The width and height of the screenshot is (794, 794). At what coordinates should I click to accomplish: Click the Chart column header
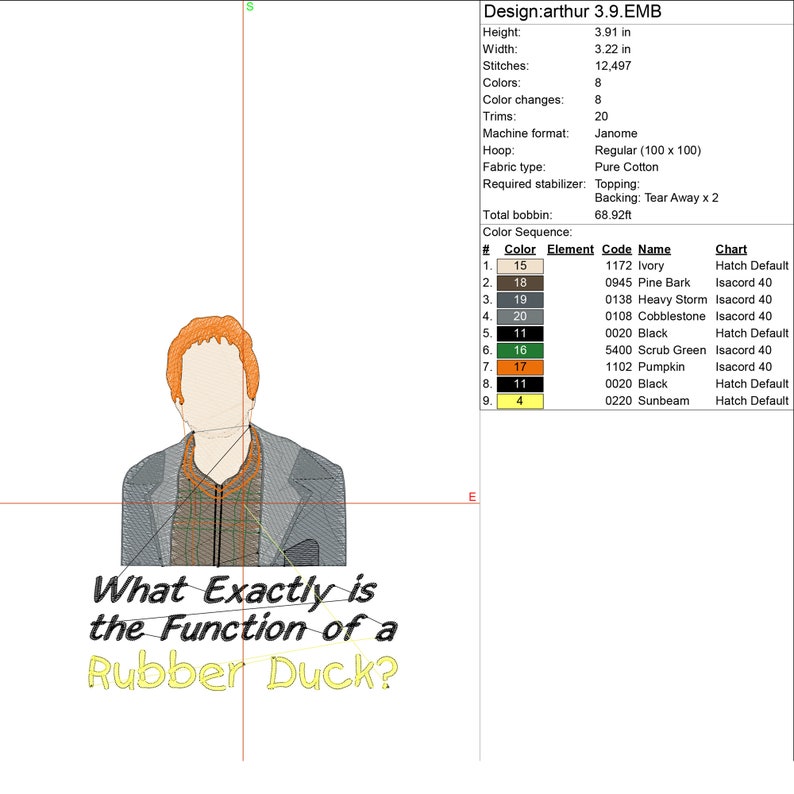[x=731, y=249]
